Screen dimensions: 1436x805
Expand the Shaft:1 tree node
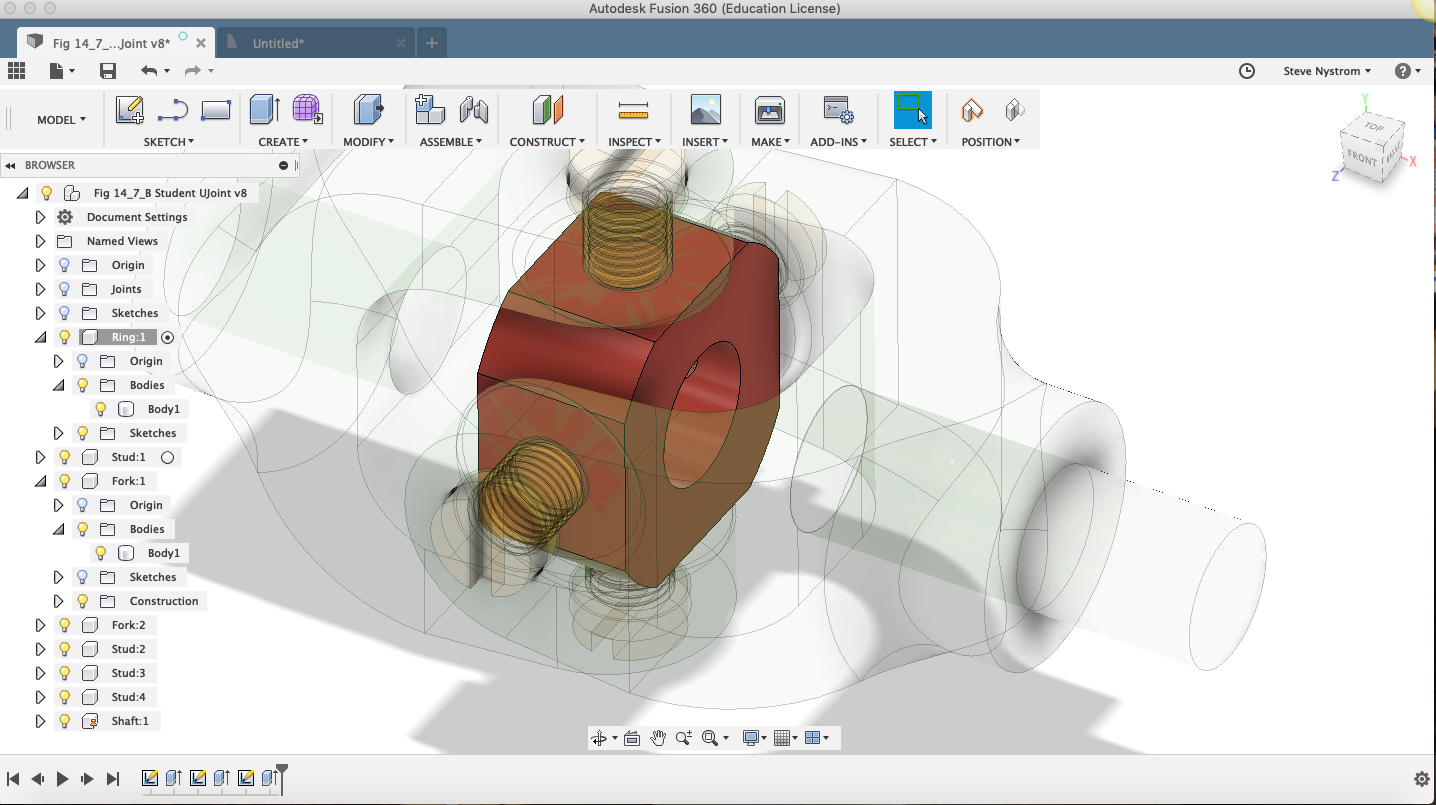pyautogui.click(x=40, y=721)
